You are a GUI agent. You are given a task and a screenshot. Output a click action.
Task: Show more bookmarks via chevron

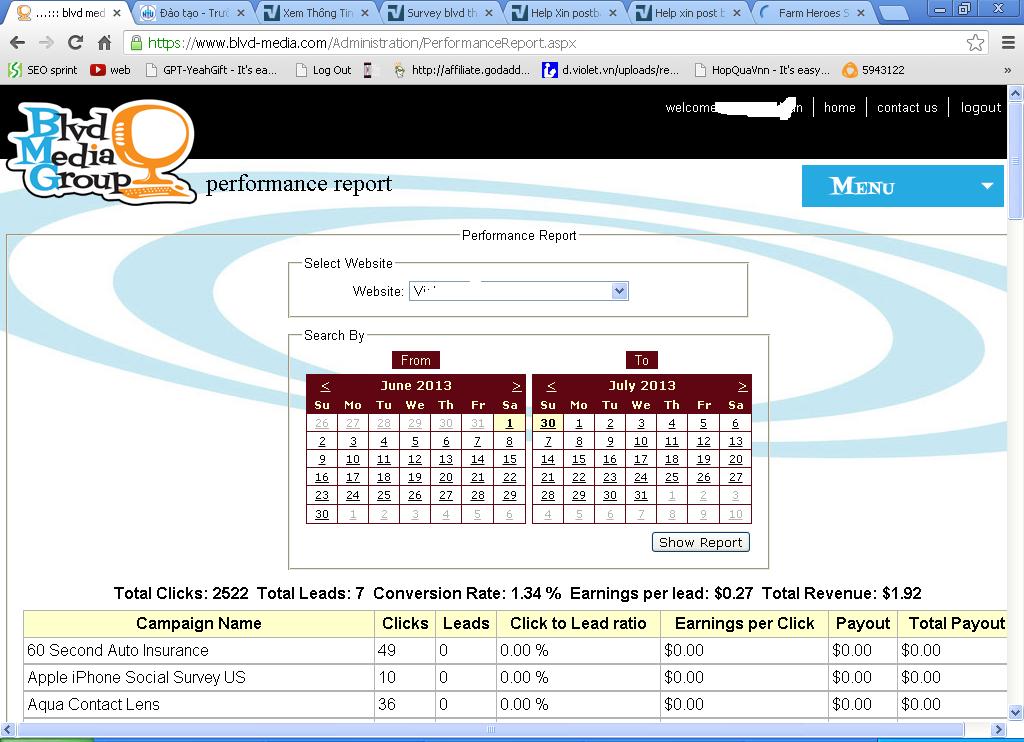(1008, 70)
